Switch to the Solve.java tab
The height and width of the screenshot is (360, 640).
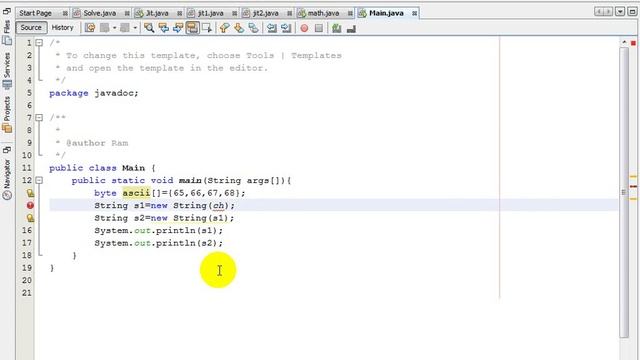(x=100, y=13)
